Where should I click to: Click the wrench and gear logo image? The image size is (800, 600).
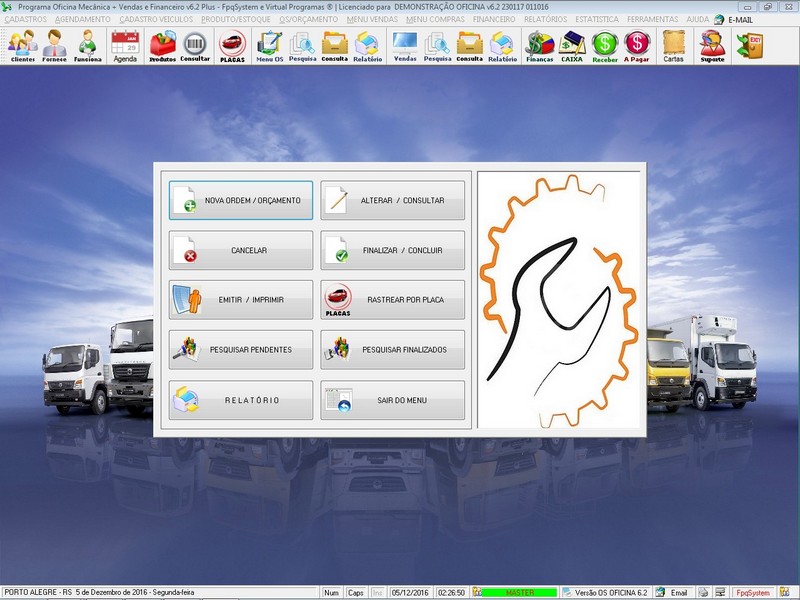click(559, 300)
